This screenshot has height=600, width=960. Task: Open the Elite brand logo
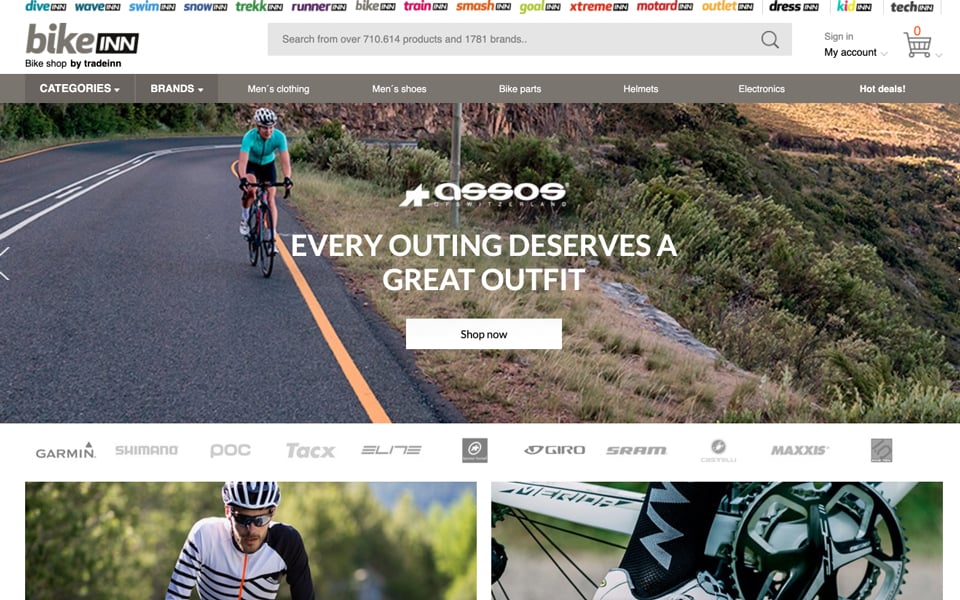[x=391, y=451]
